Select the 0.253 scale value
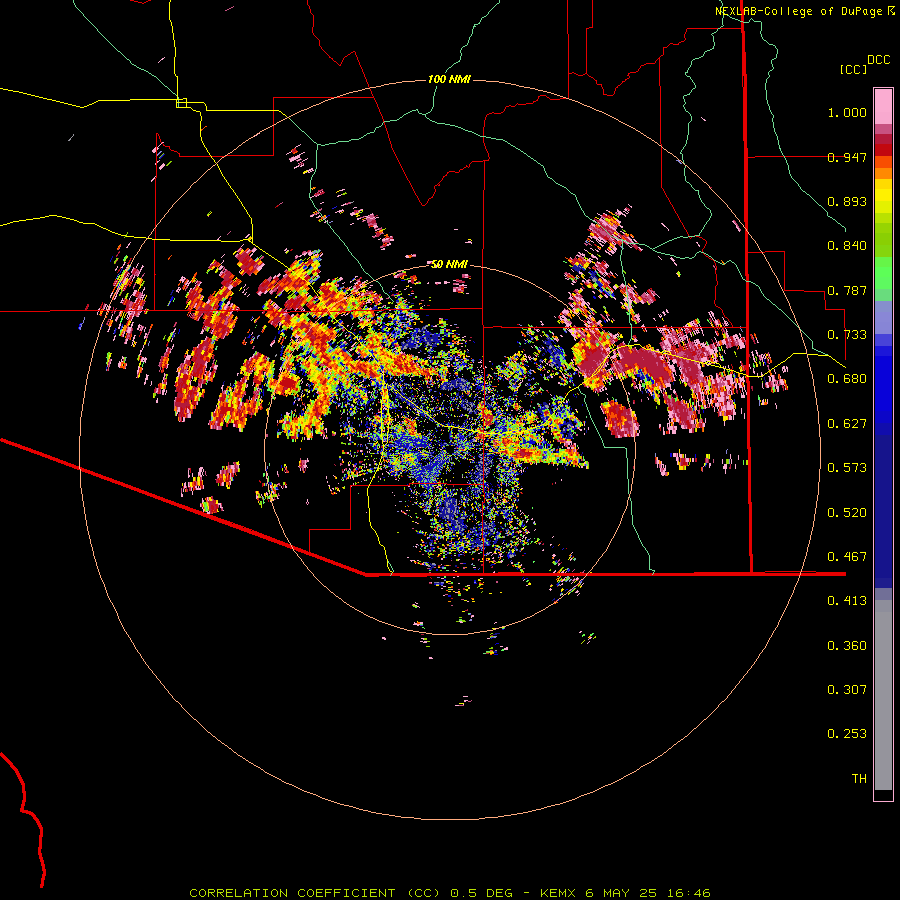Image resolution: width=900 pixels, height=900 pixels. (x=847, y=734)
